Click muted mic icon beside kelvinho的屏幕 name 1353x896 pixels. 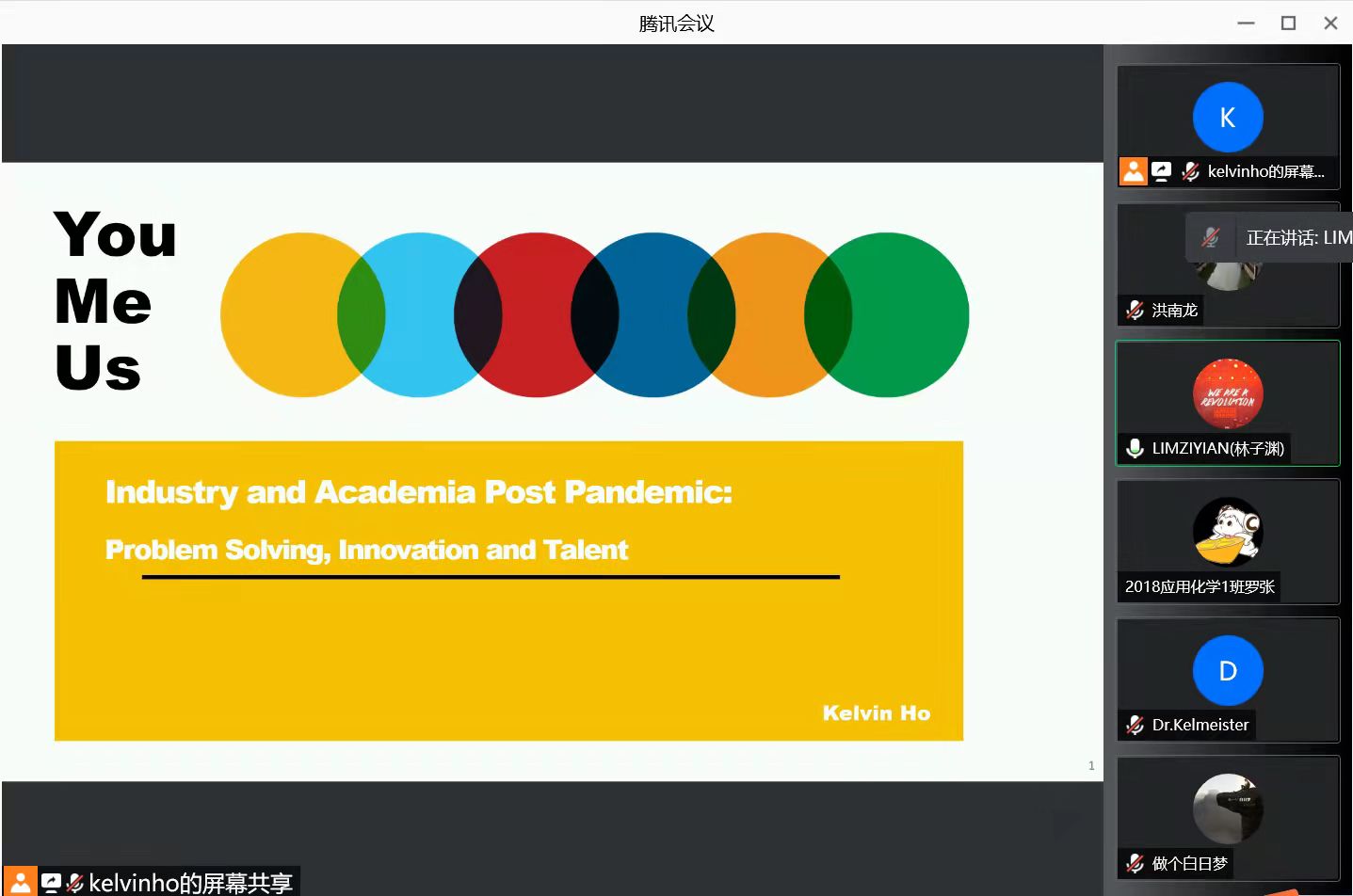point(1190,171)
